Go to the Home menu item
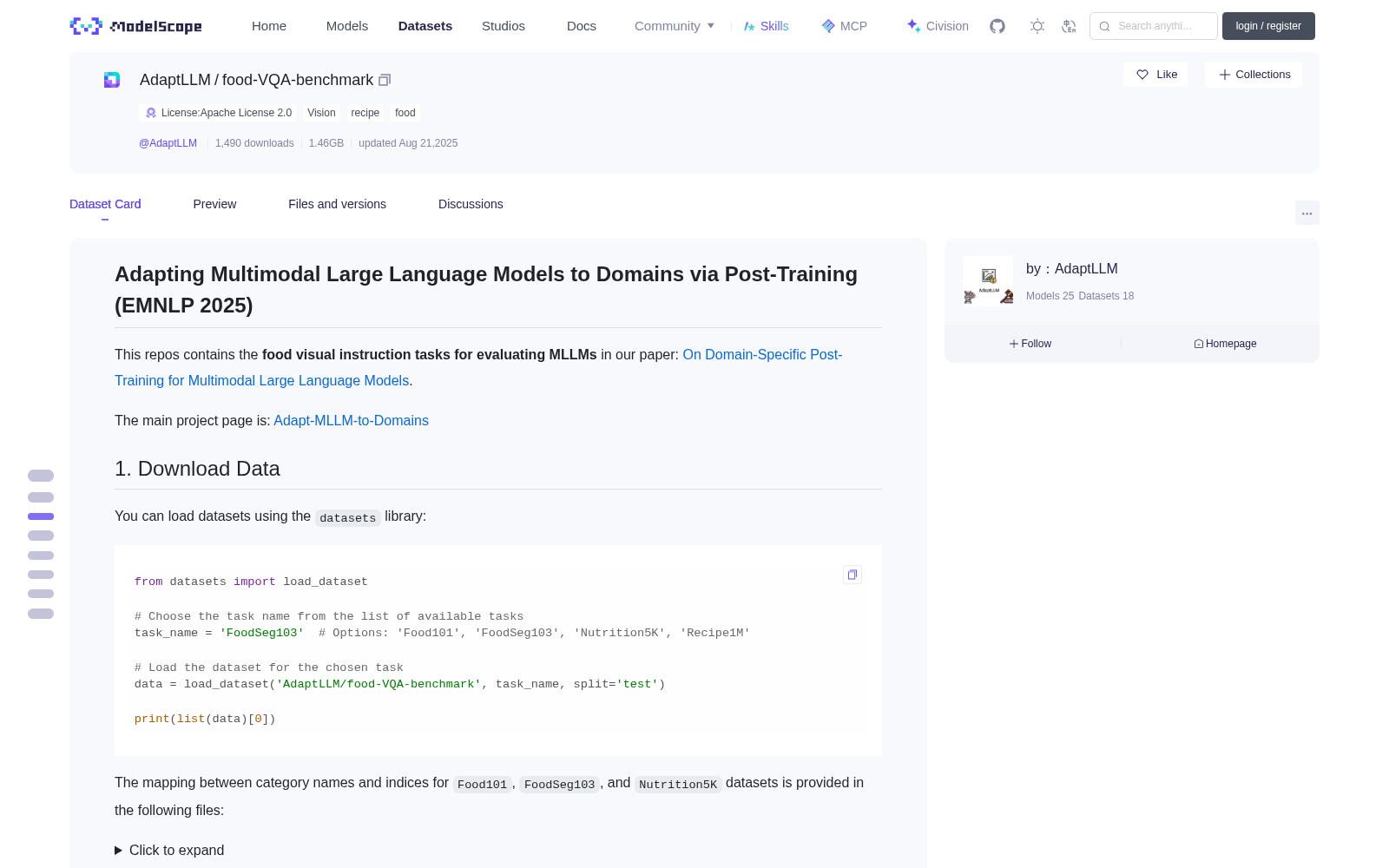 pyautogui.click(x=269, y=26)
